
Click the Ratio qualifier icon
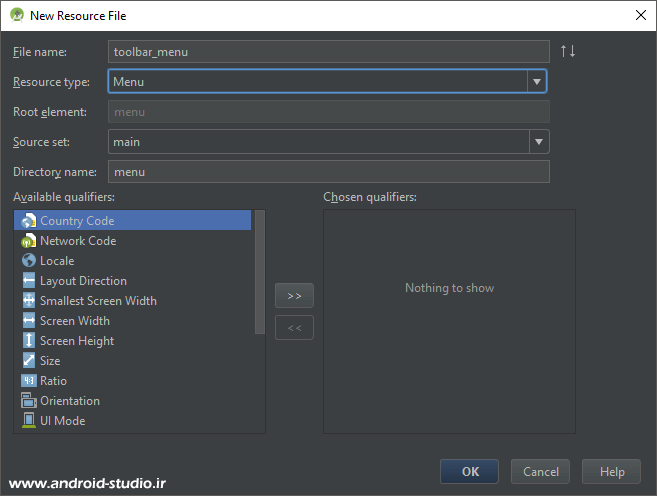pos(28,381)
